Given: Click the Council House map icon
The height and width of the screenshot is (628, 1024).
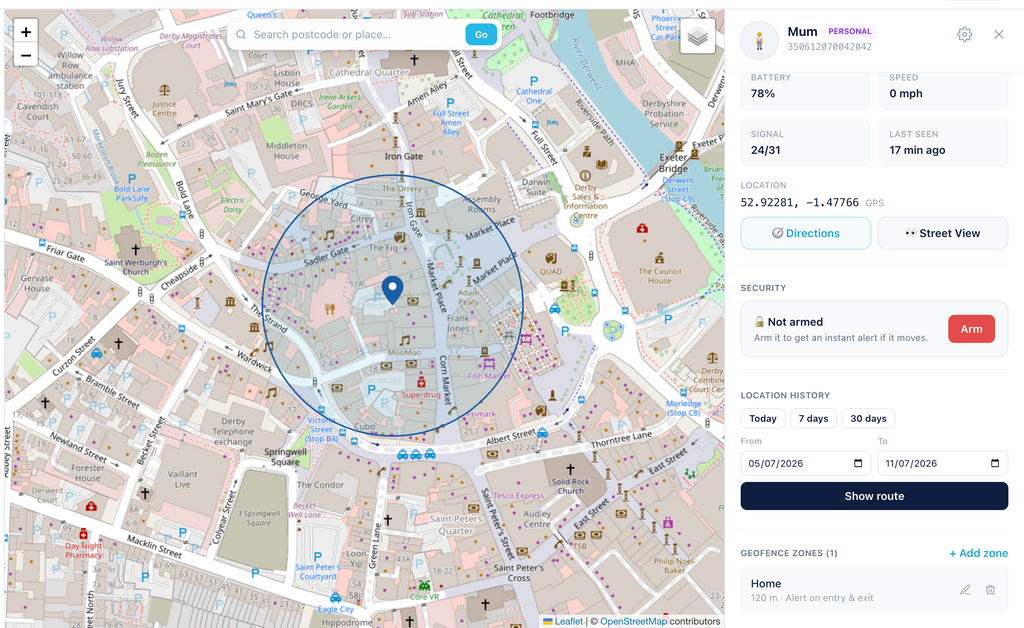Looking at the screenshot, I should click(x=659, y=259).
